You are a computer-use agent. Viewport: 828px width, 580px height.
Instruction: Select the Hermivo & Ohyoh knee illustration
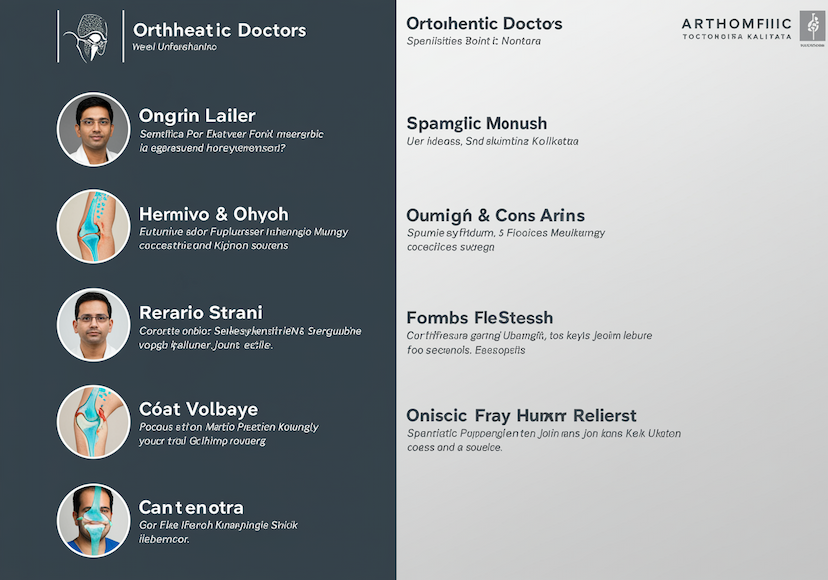click(x=93, y=227)
